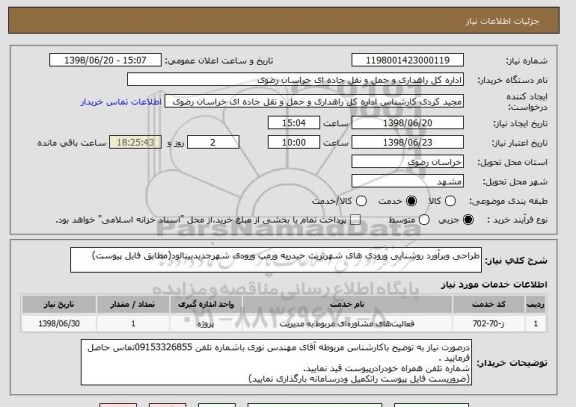Click the quantity cell showing 1
Image resolution: width=576 pixels, height=407 pixels.
[133, 324]
